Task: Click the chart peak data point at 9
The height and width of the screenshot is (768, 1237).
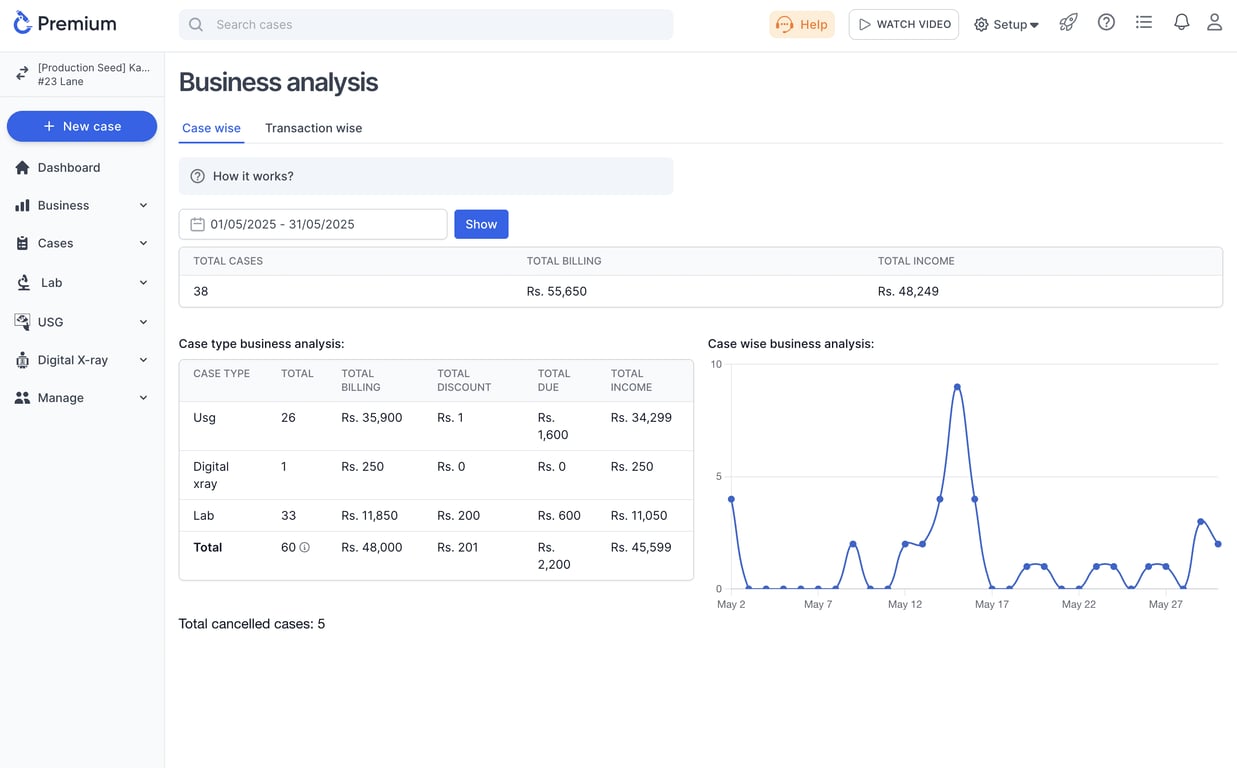Action: click(957, 387)
